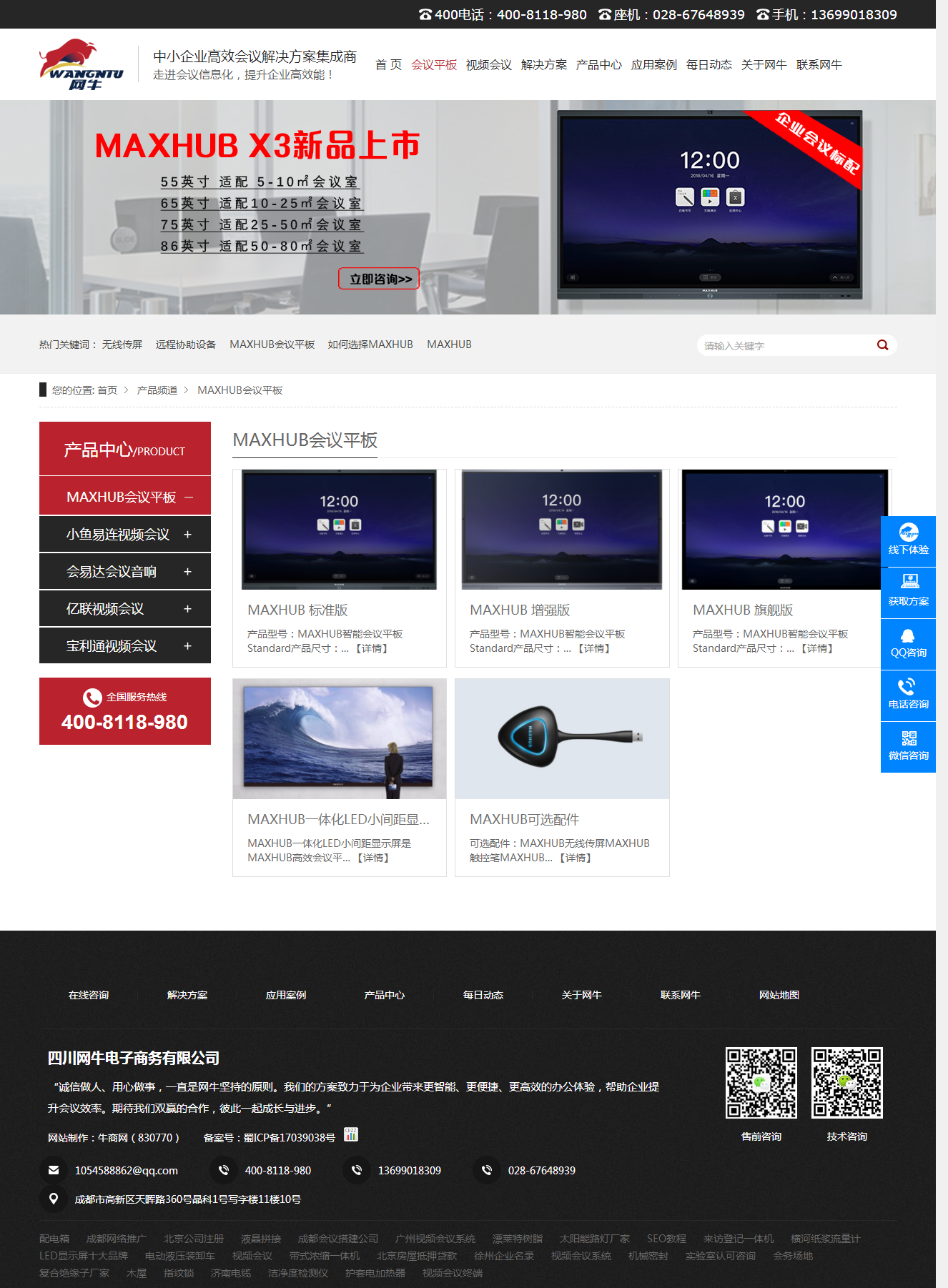
Task: Open 每日动态 in the top navigation
Action: click(709, 64)
